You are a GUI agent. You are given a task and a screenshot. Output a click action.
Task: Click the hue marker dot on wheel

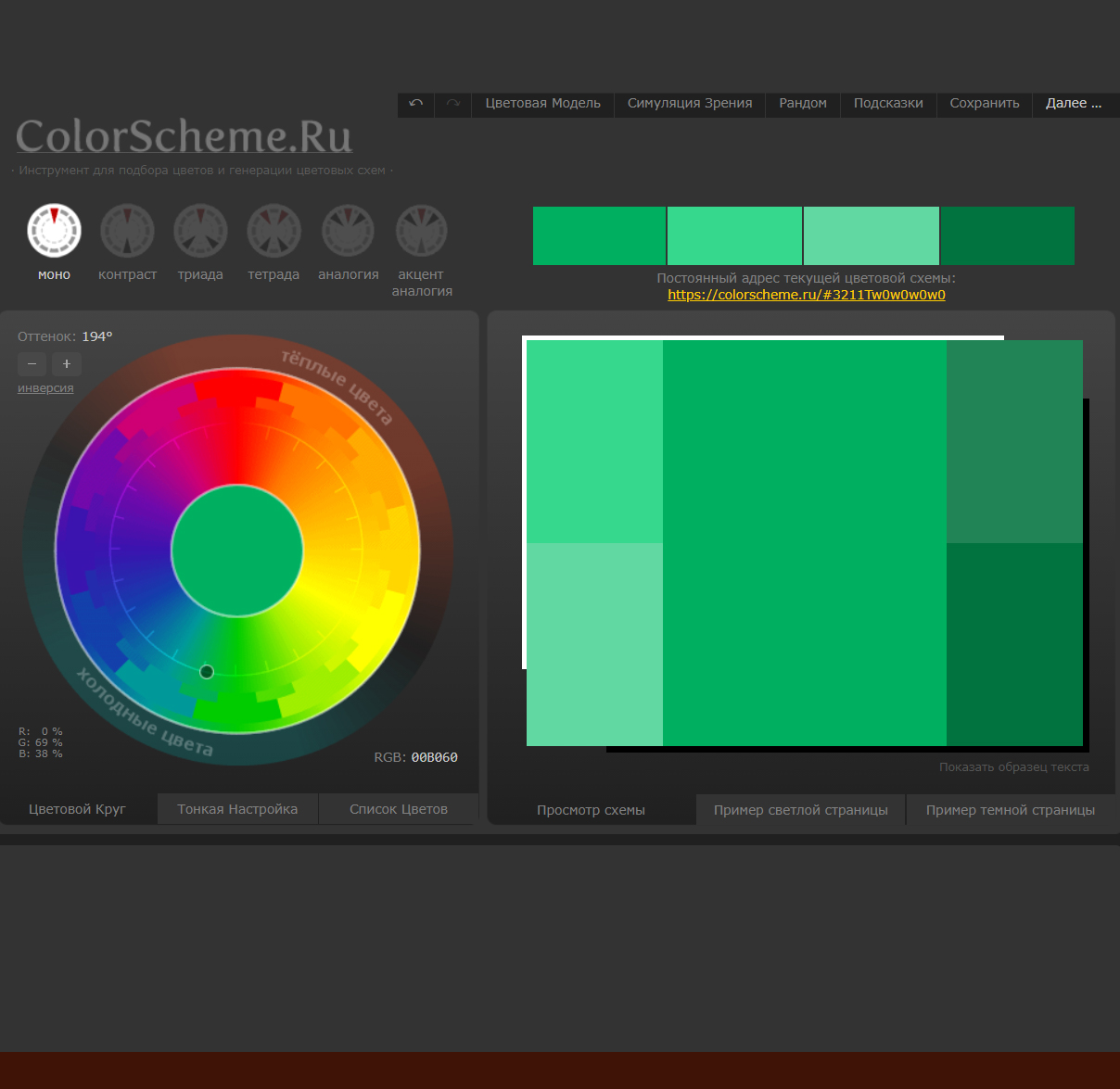point(207,672)
